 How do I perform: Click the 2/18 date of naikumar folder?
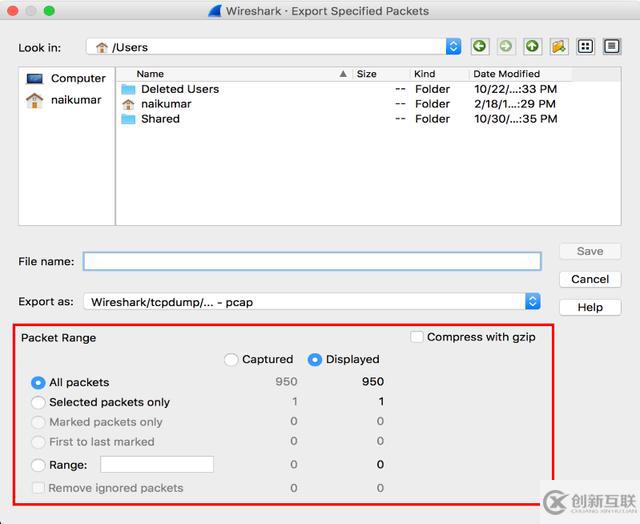pyautogui.click(x=515, y=104)
